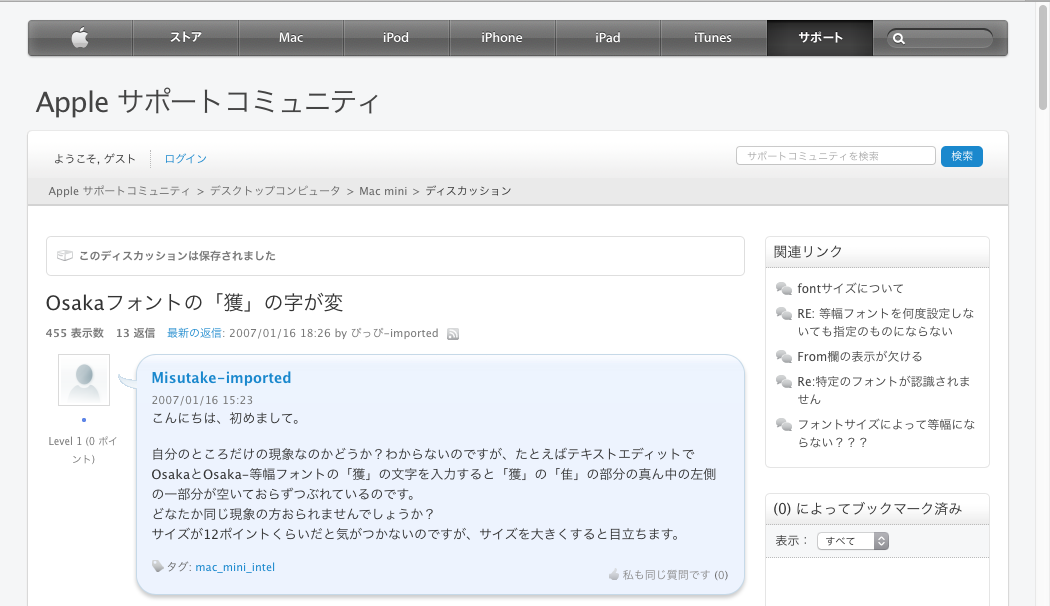The image size is (1050, 606).
Task: Select the サポート navigation tab
Action: click(x=820, y=37)
